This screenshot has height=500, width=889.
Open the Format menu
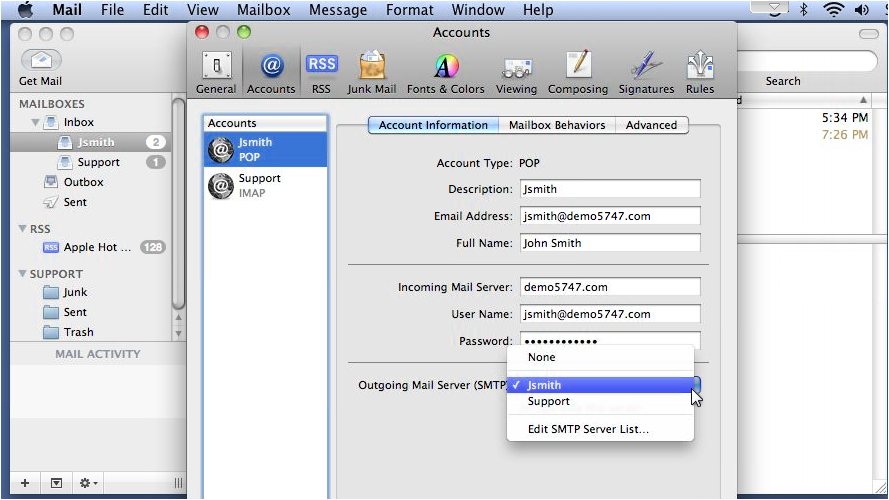pyautogui.click(x=409, y=10)
